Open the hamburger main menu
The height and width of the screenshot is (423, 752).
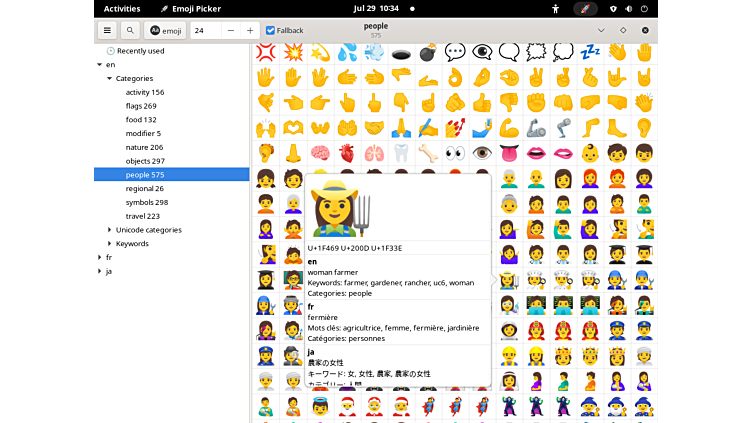tap(105, 30)
